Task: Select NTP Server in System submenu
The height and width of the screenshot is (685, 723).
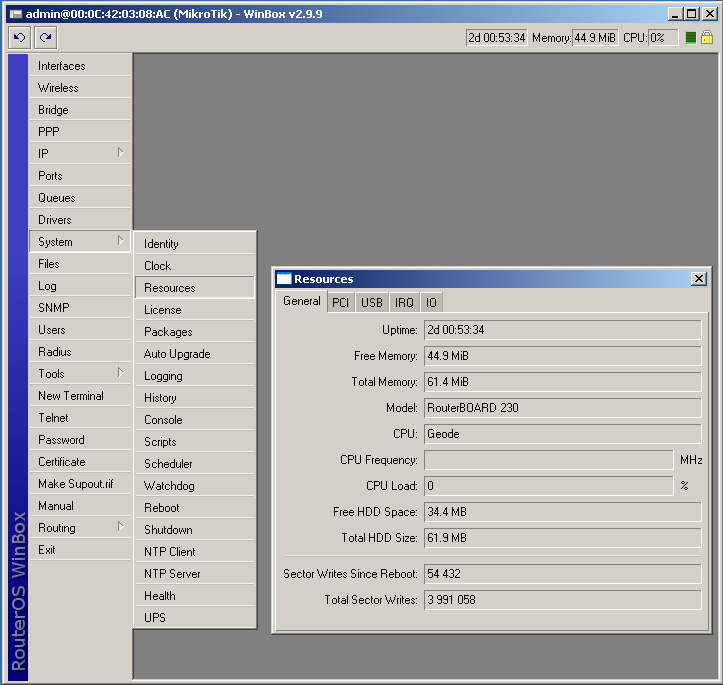Action: click(x=195, y=574)
